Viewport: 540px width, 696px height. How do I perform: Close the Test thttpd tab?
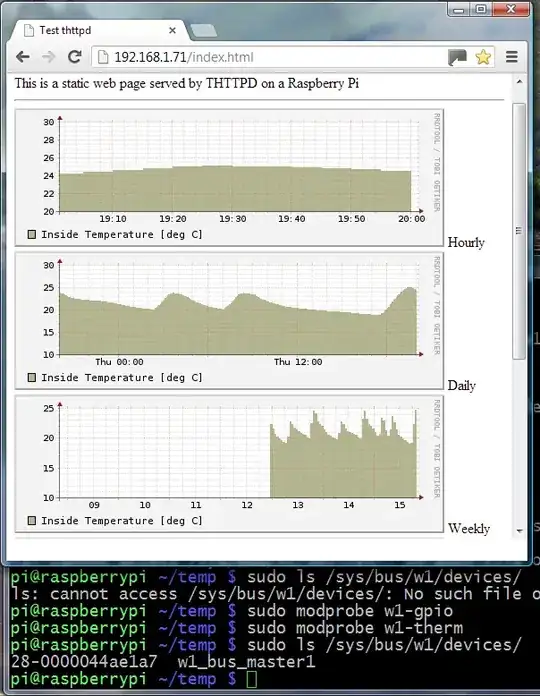pos(173,30)
